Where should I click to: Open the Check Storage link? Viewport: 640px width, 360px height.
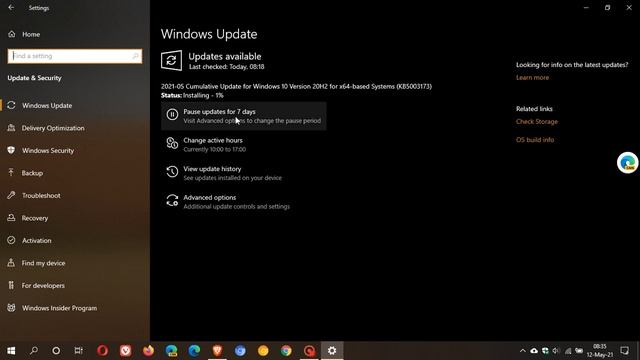pos(537,122)
